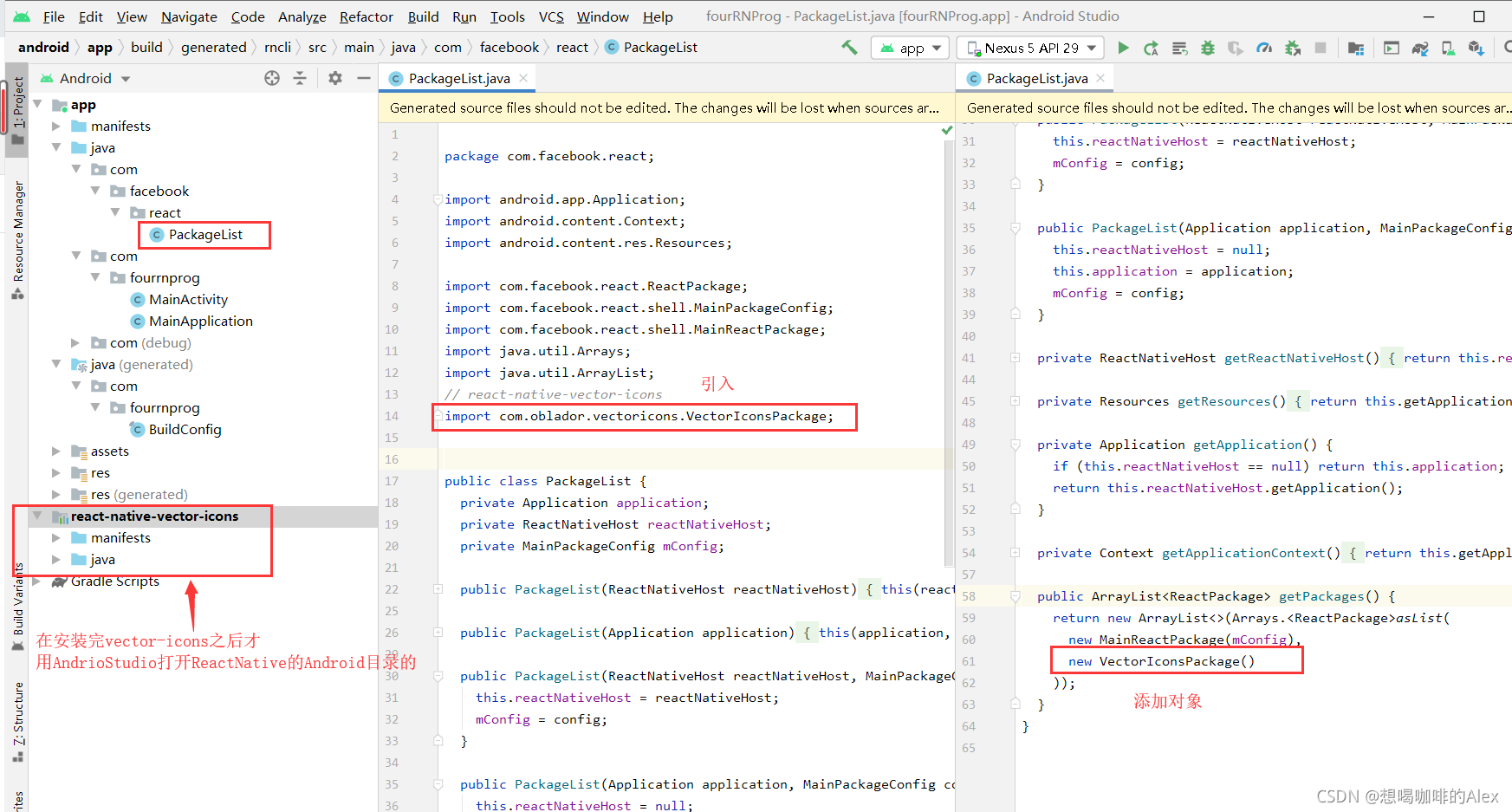Open the File menu
The image size is (1512, 812).
click(x=54, y=16)
